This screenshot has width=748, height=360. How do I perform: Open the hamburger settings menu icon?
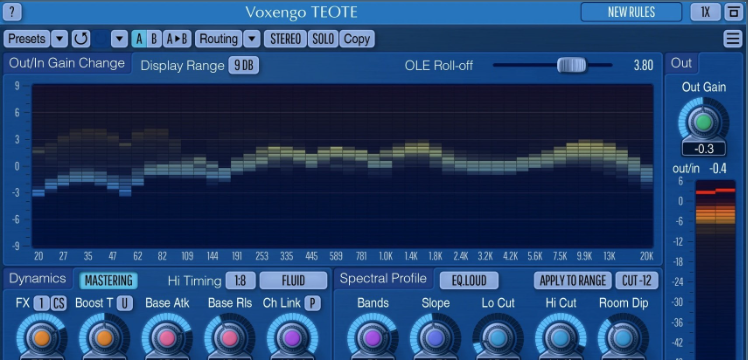[x=733, y=39]
